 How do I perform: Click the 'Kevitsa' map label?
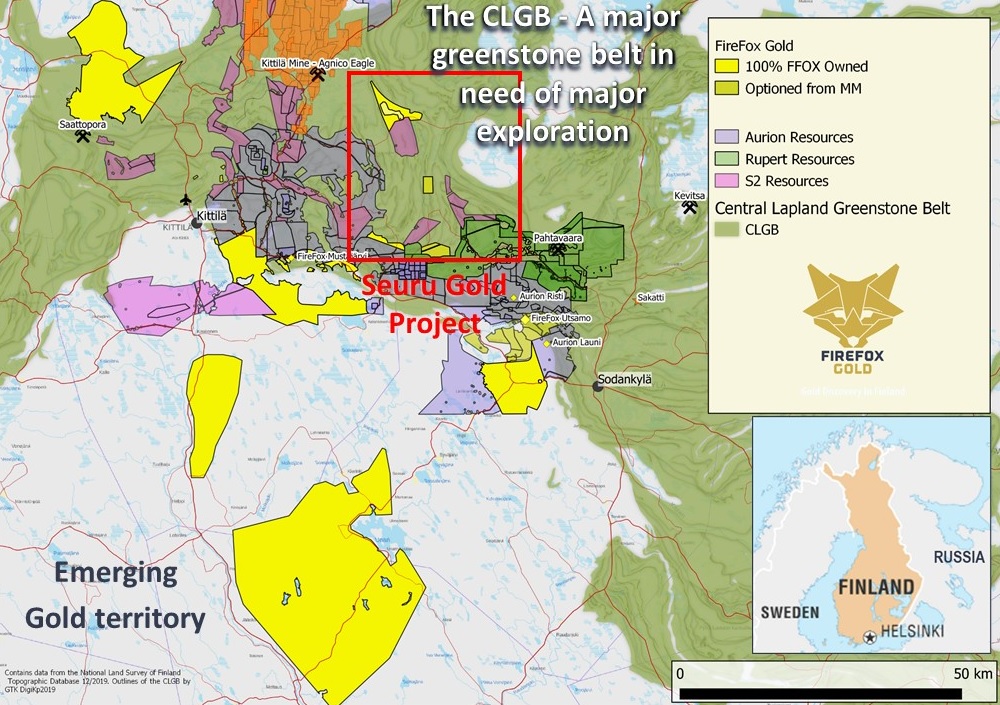[x=689, y=196]
